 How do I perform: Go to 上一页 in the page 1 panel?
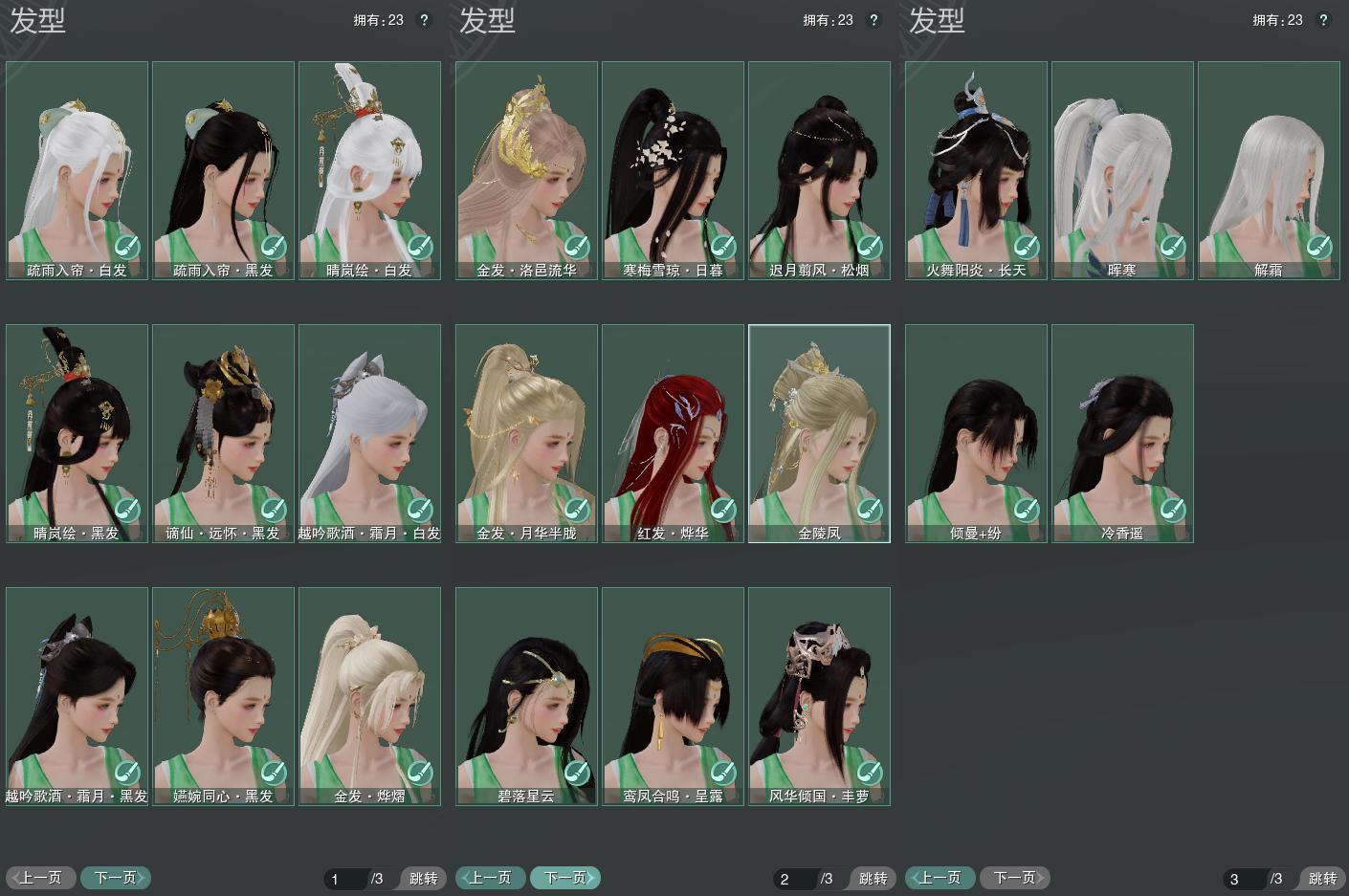pyautogui.click(x=41, y=877)
